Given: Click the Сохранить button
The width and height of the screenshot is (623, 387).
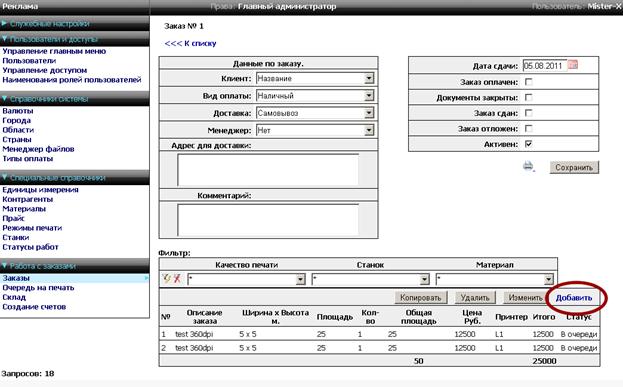Looking at the screenshot, I should click(574, 167).
